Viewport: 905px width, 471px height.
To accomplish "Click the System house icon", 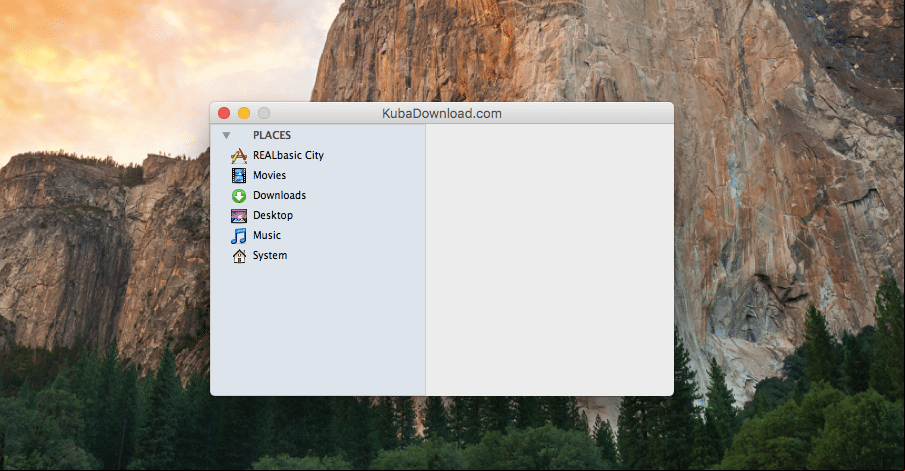I will (239, 256).
